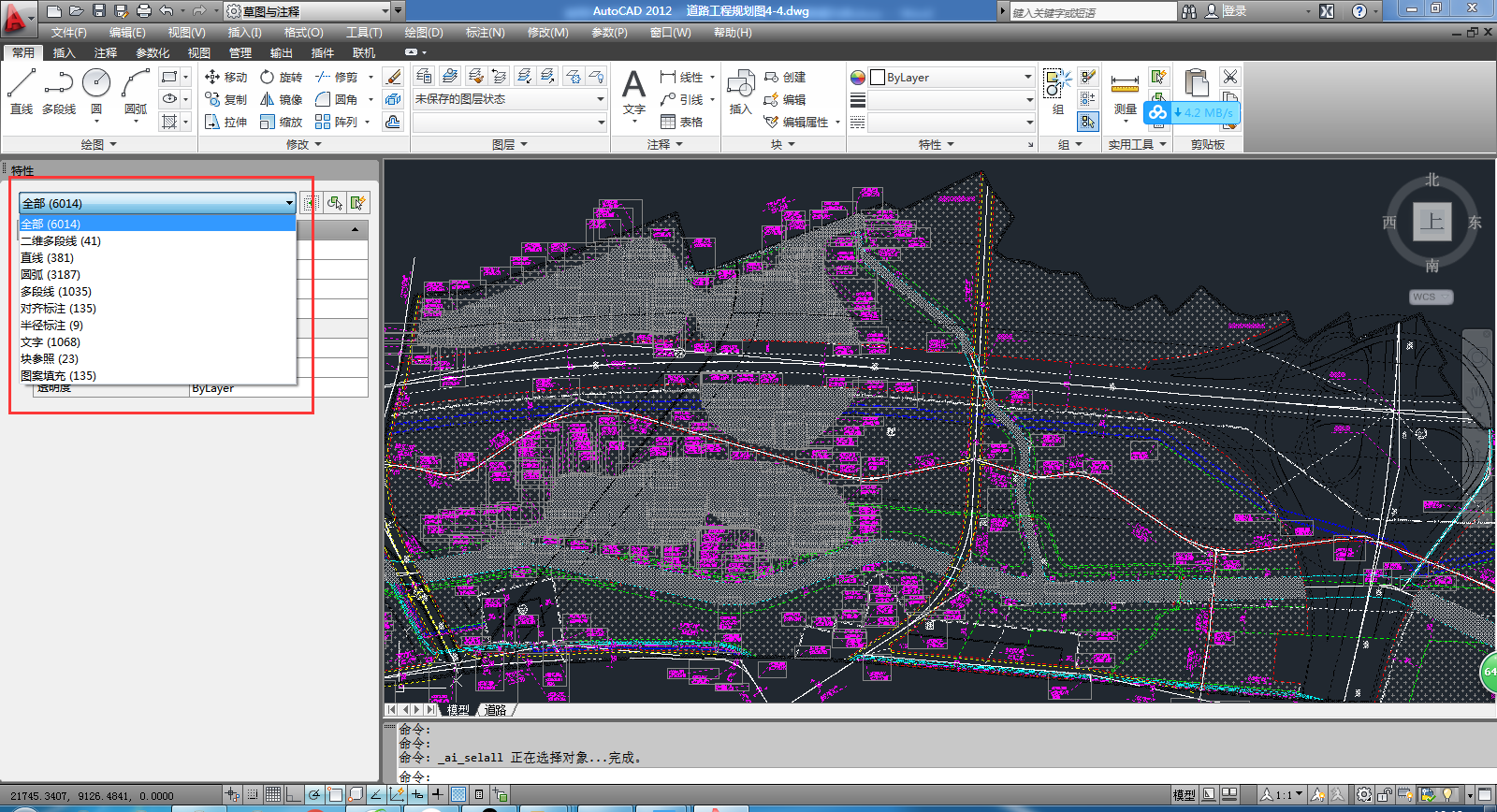
Task: Open the 未保存的图层状态 layer state dropdown
Action: click(510, 99)
